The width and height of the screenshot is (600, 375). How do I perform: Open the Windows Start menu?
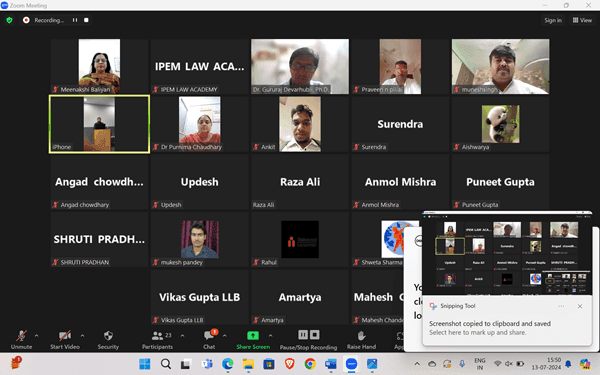[x=144, y=364]
